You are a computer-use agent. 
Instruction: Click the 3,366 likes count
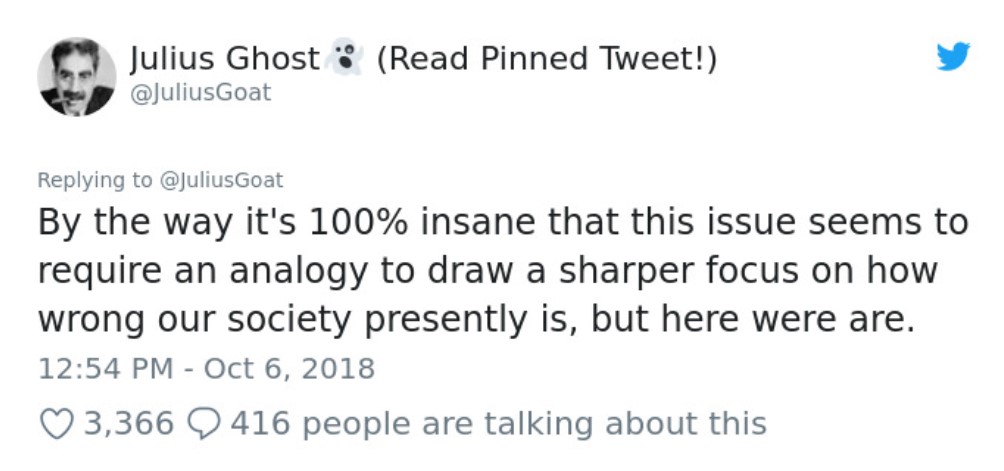[129, 424]
